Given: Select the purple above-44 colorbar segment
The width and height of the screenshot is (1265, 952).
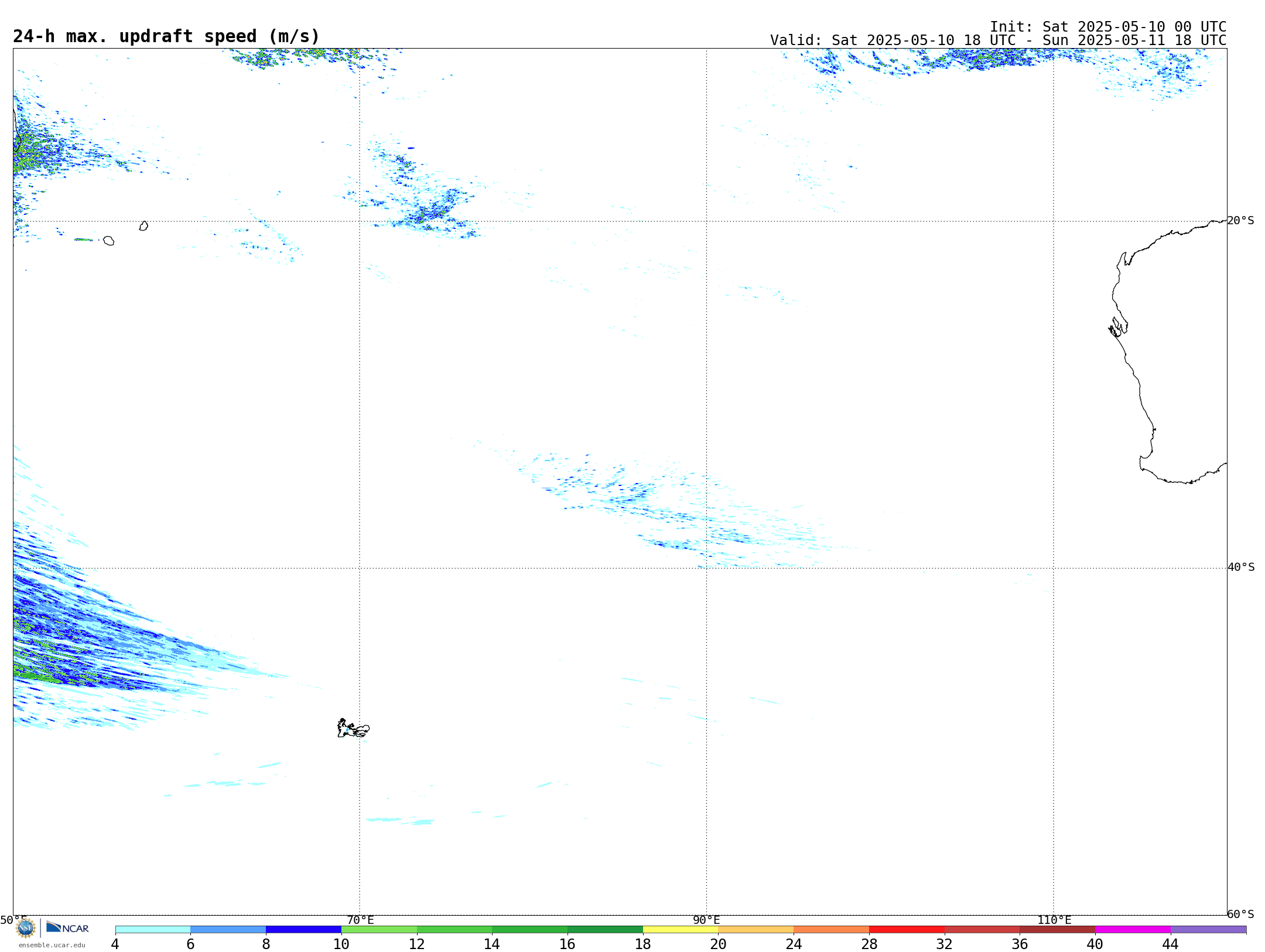Looking at the screenshot, I should point(1208,929).
